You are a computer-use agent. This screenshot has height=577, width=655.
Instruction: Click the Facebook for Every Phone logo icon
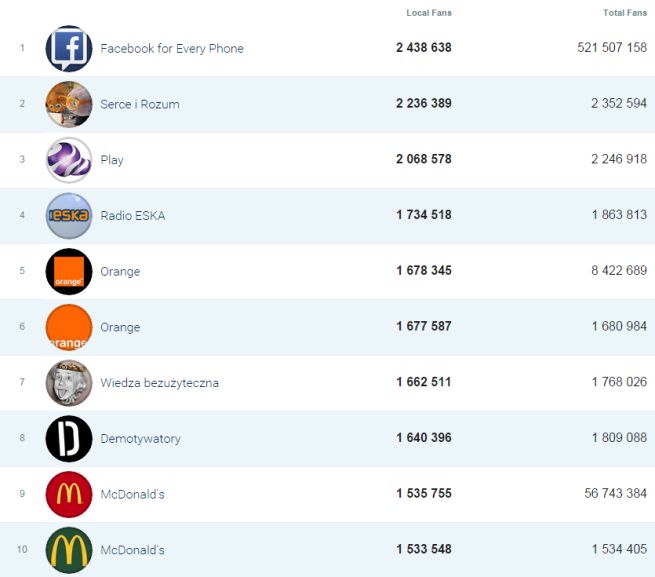pos(69,49)
